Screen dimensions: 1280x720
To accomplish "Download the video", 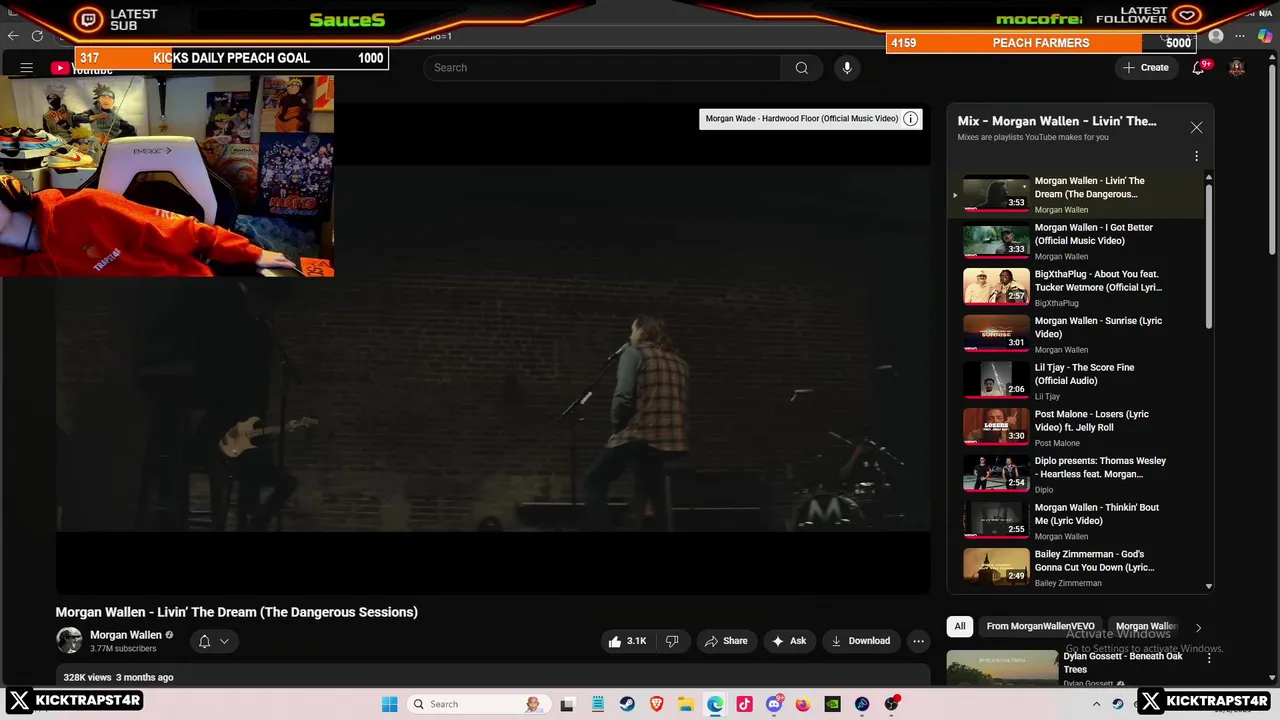I will [860, 641].
